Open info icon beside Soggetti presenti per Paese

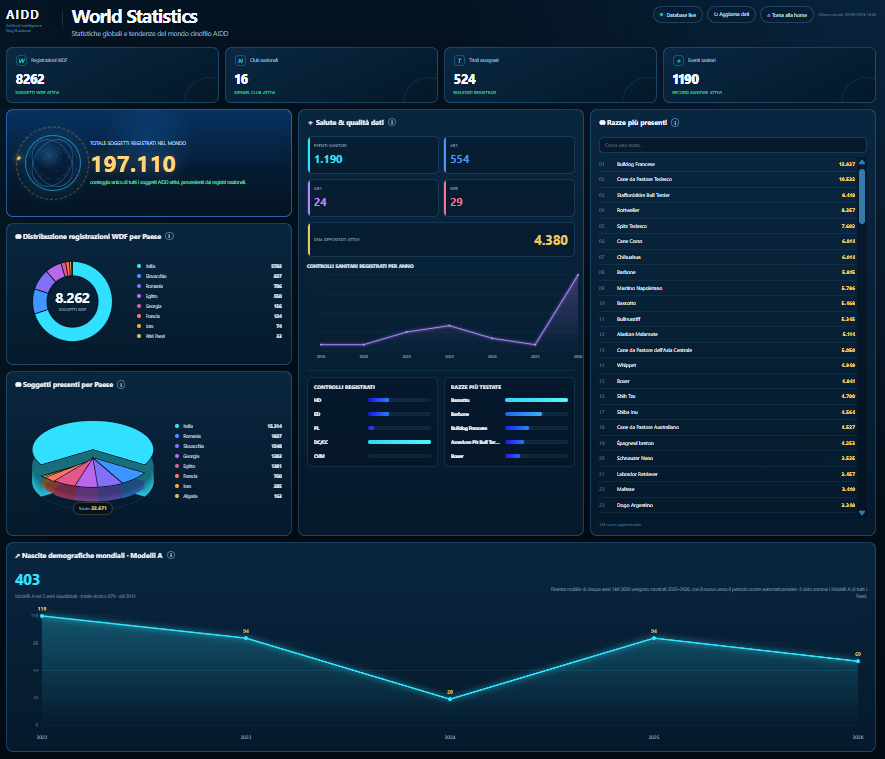pyautogui.click(x=121, y=385)
